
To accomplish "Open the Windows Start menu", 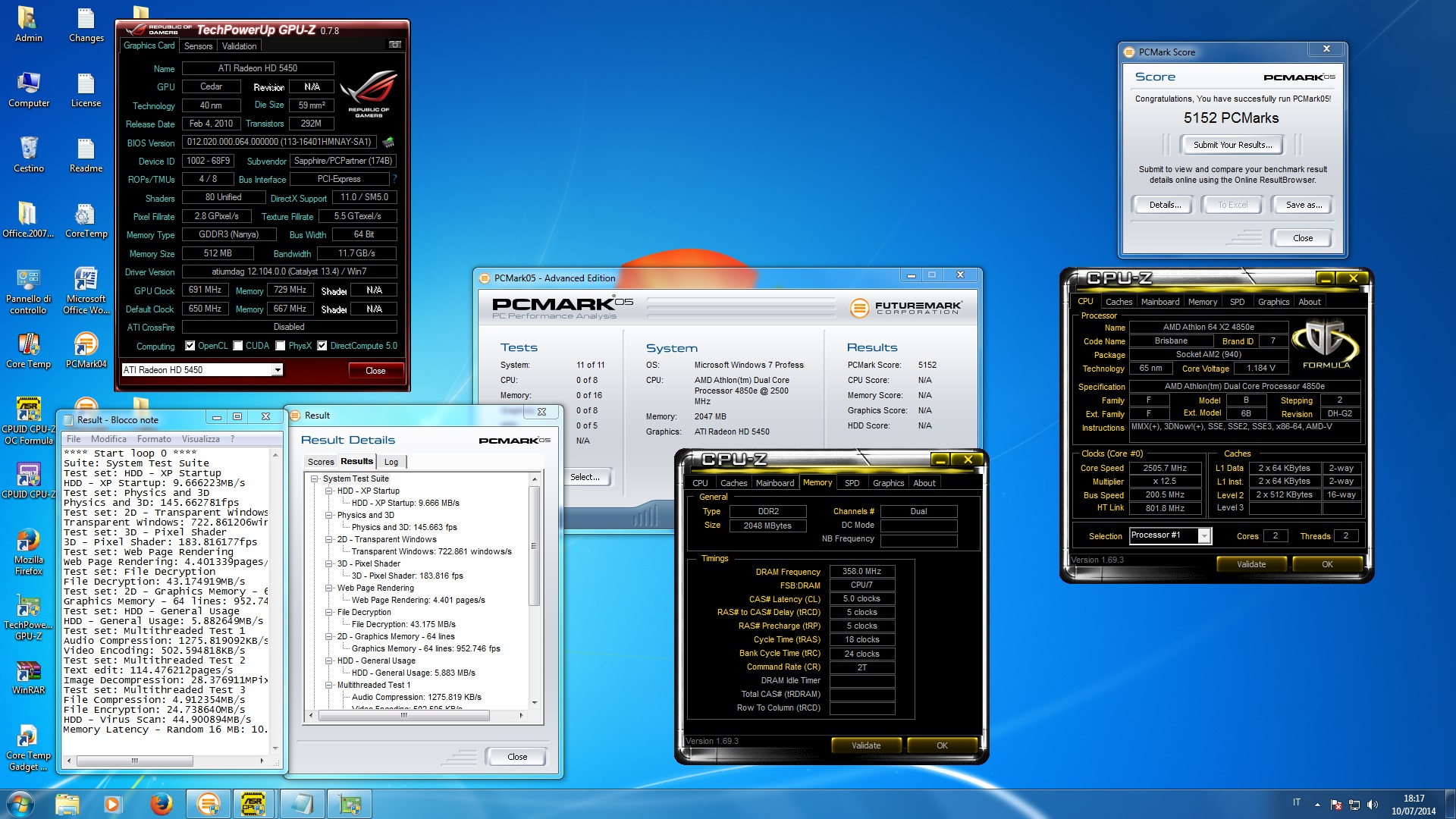I will click(20, 804).
